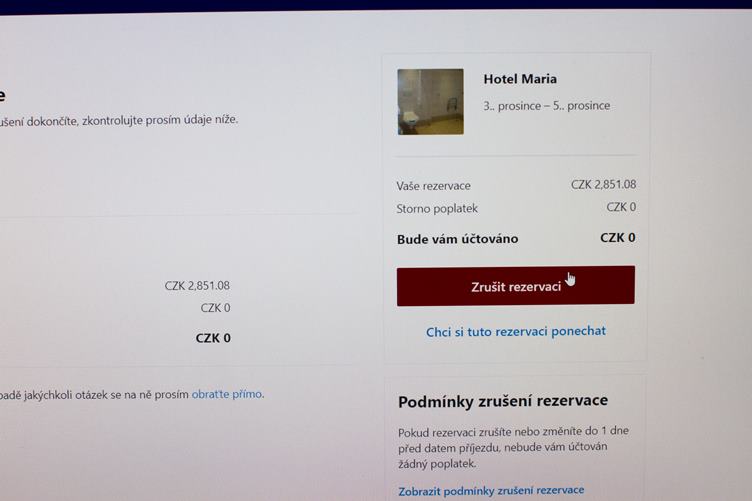The image size is (752, 501).
Task: Click the Zrušit rezervaci button
Action: point(516,286)
